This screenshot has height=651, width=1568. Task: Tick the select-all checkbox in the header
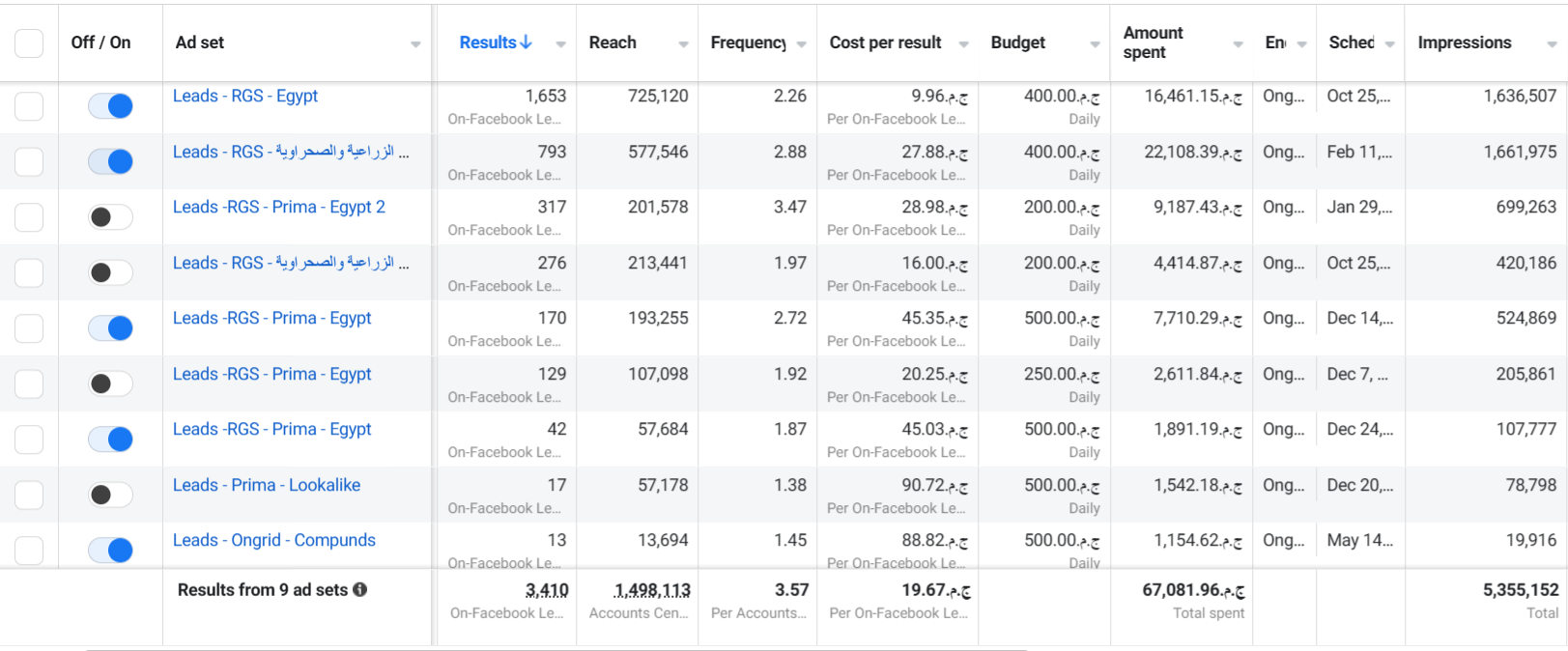tap(29, 42)
